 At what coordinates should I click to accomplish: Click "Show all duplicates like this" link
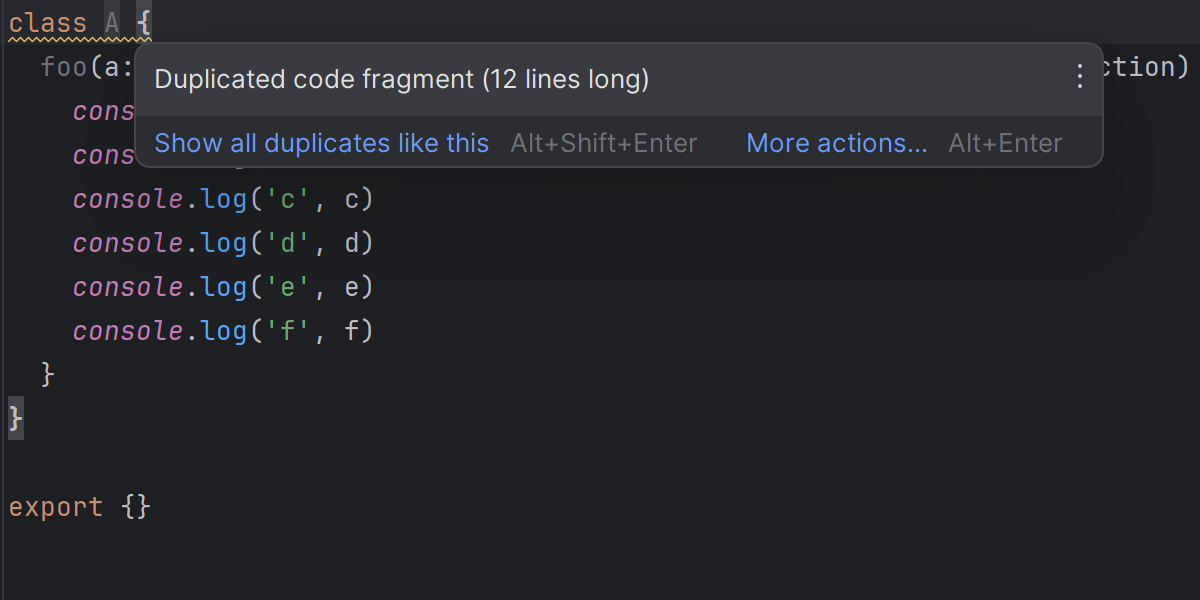(321, 143)
